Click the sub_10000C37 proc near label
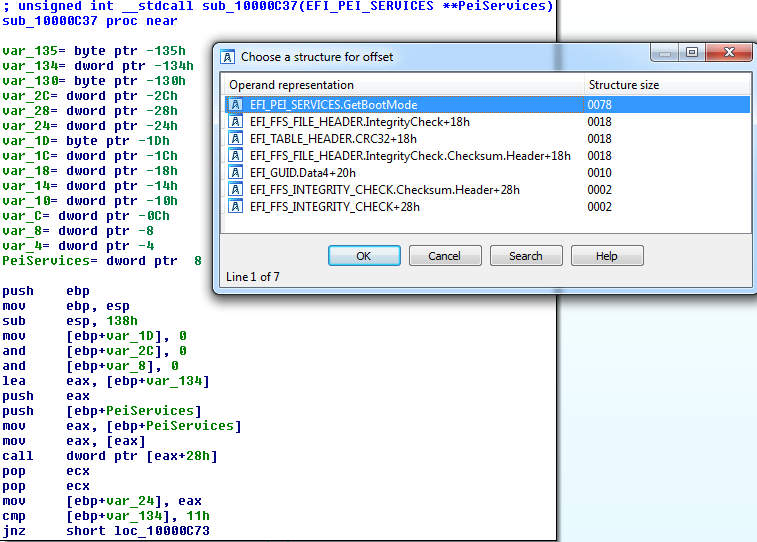 90,21
